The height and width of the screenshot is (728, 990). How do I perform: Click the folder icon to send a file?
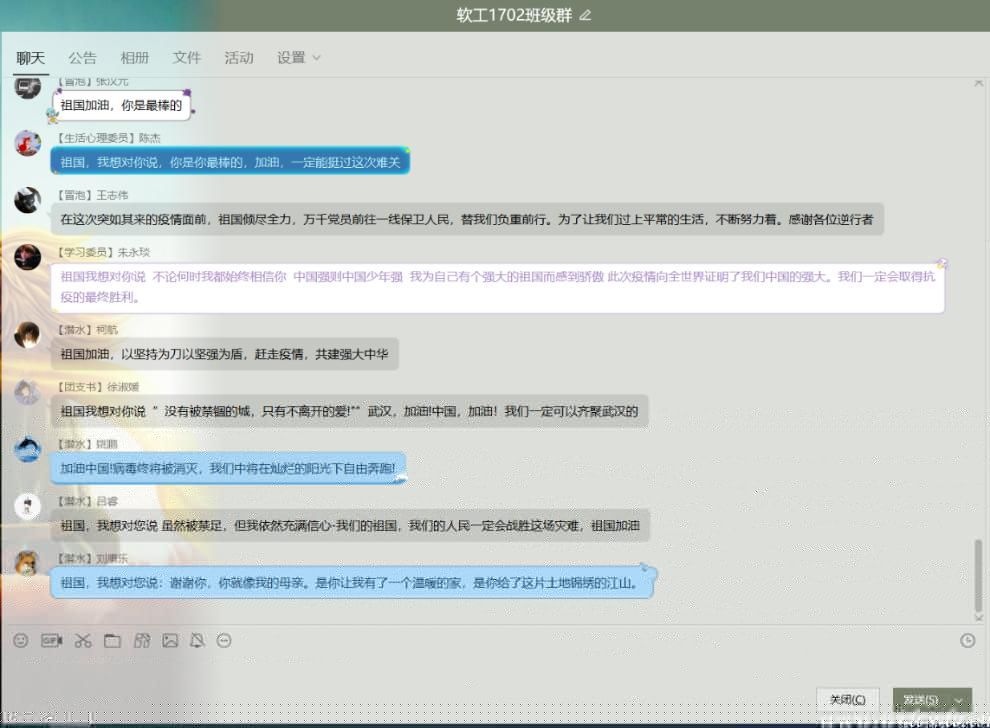point(112,640)
